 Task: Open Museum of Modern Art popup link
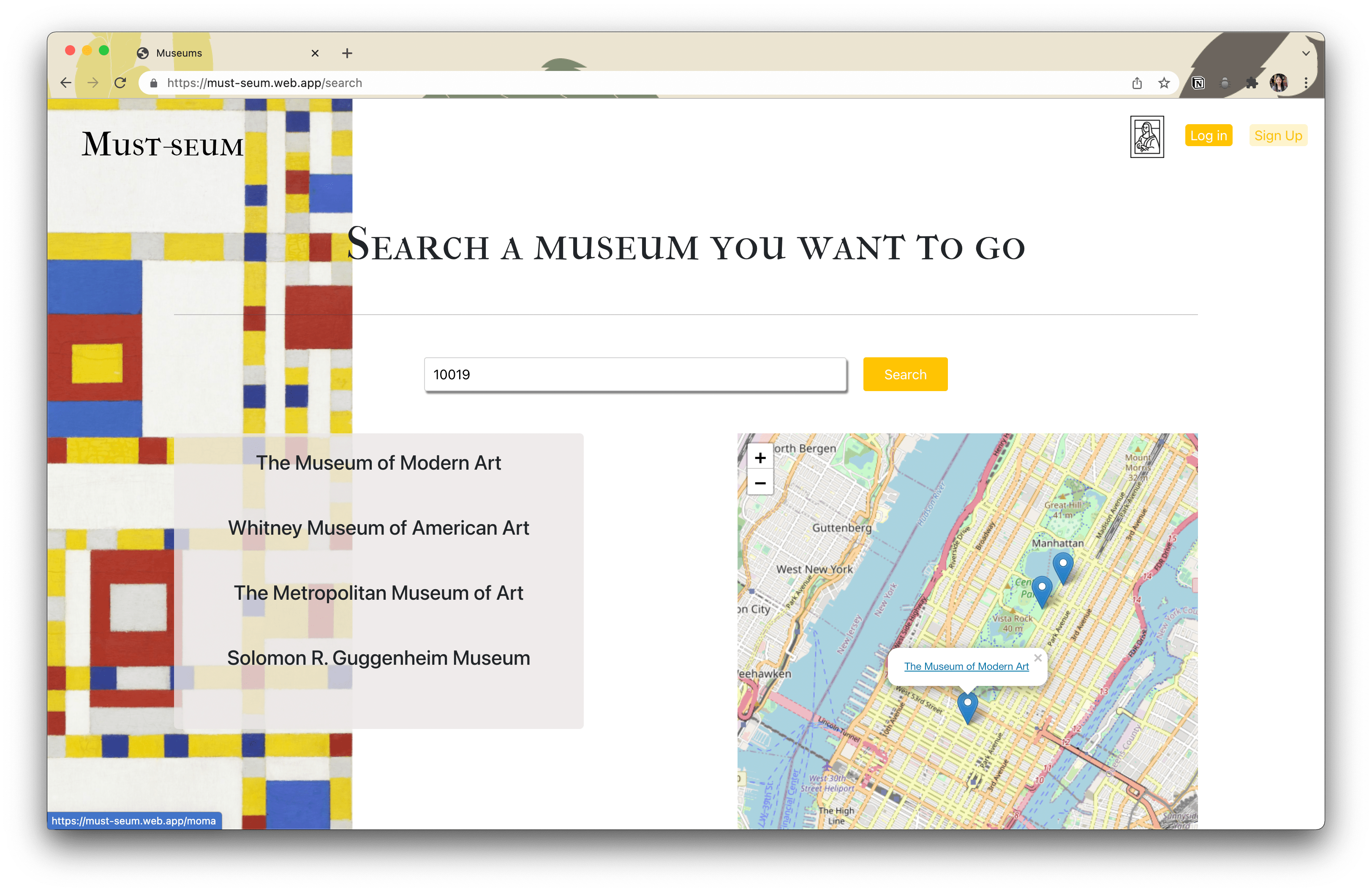pos(966,666)
